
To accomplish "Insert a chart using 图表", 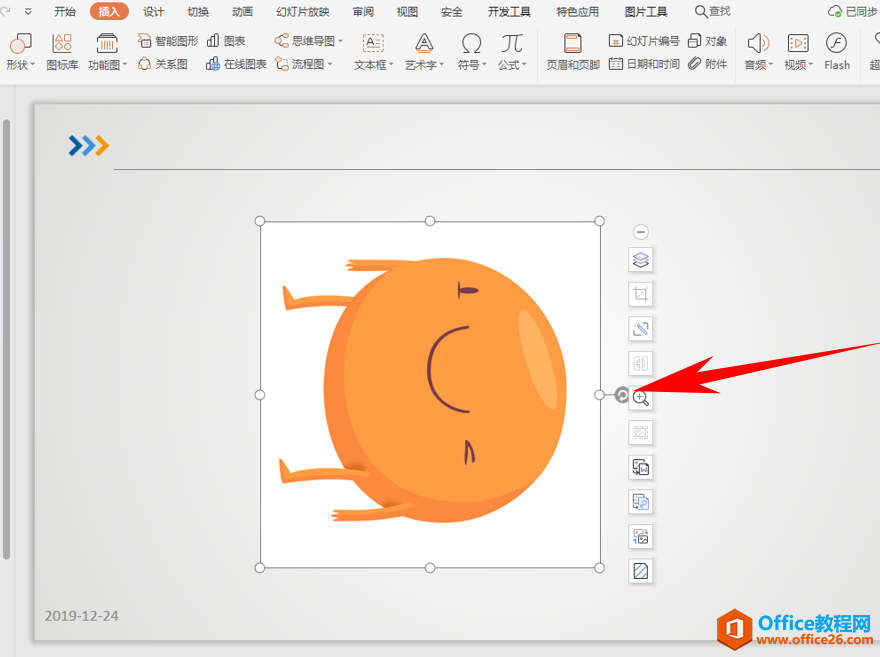I will point(226,41).
